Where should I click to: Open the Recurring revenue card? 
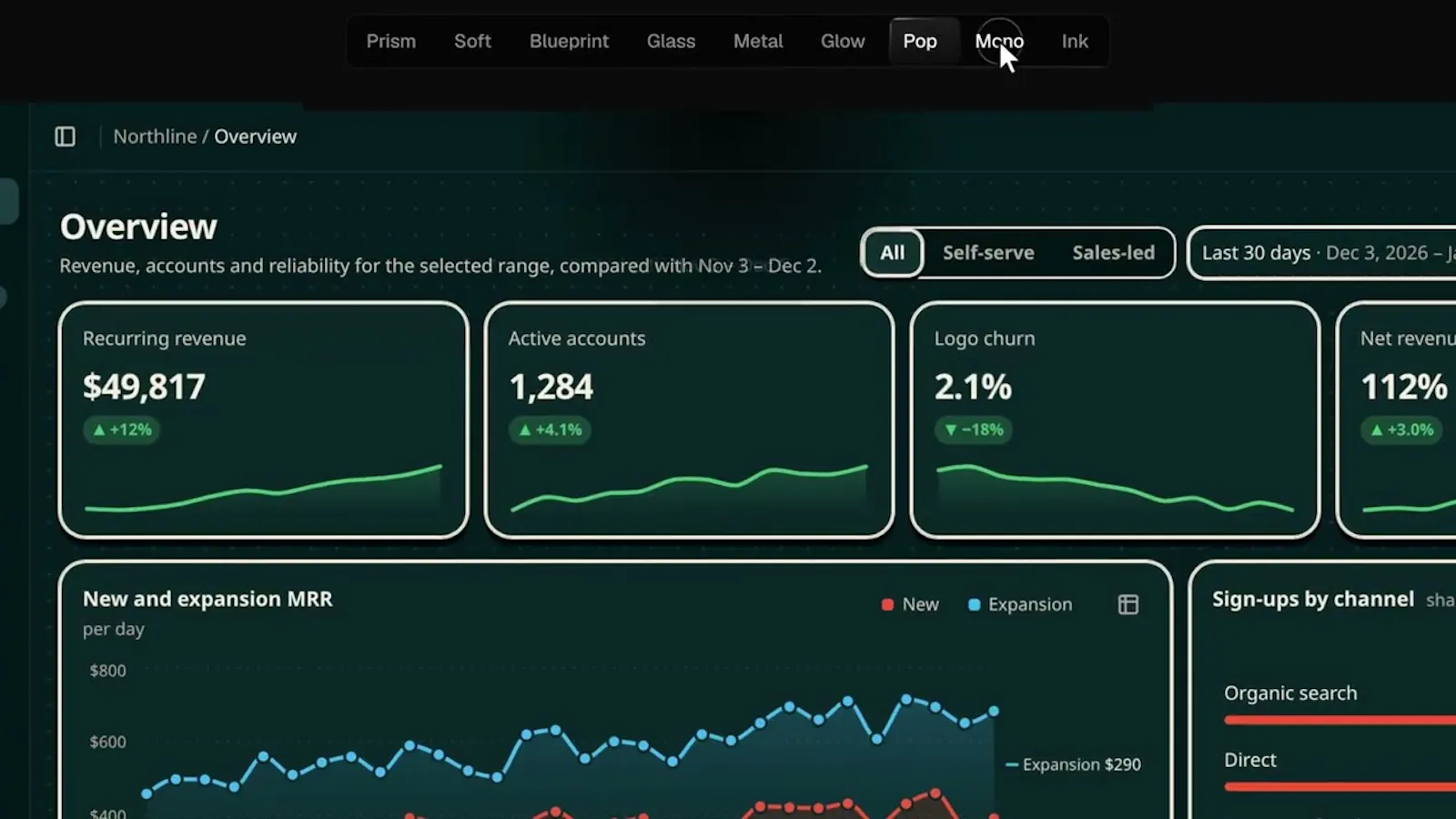click(x=263, y=420)
